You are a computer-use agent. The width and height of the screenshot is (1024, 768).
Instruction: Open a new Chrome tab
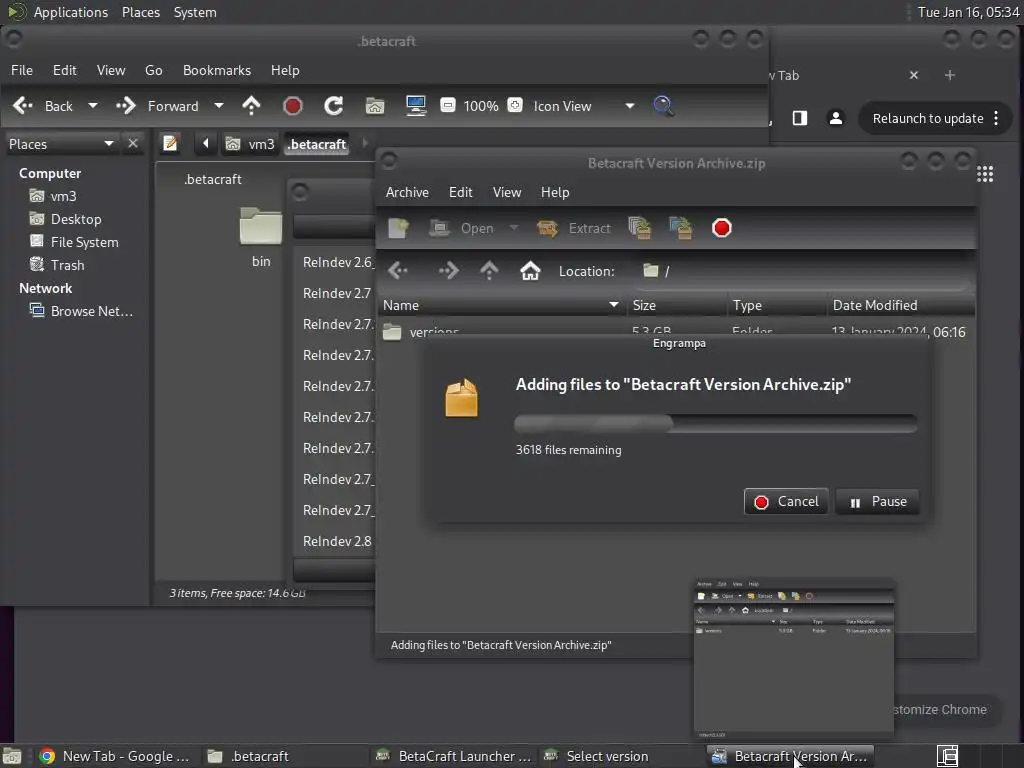click(950, 75)
